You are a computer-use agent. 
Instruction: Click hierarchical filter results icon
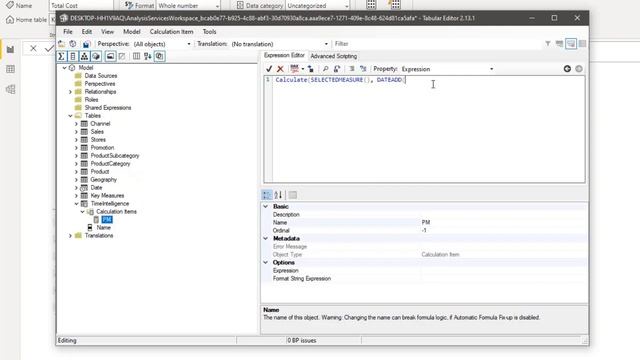tap(559, 44)
